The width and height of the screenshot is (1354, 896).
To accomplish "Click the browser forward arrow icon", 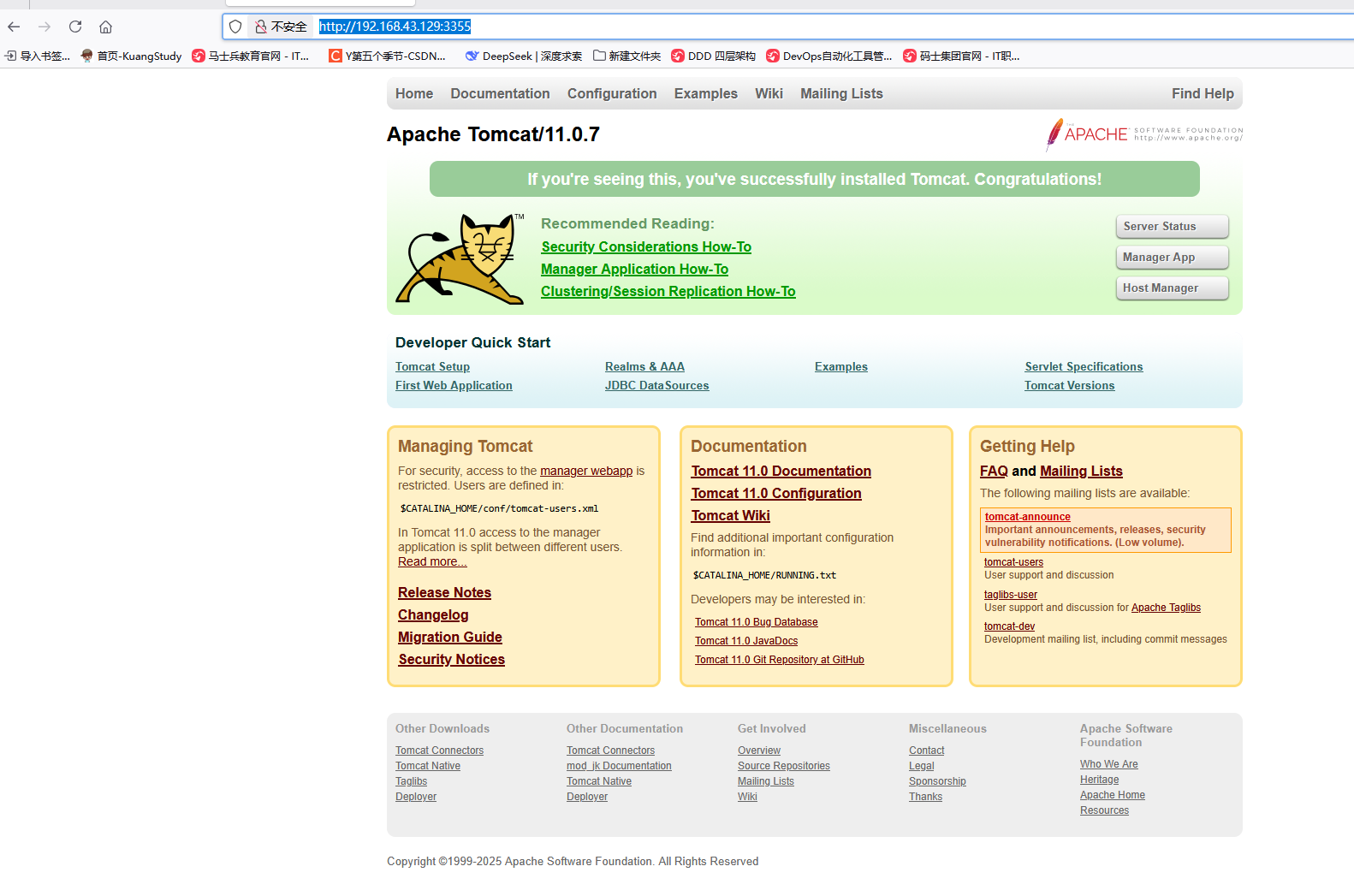I will click(45, 27).
